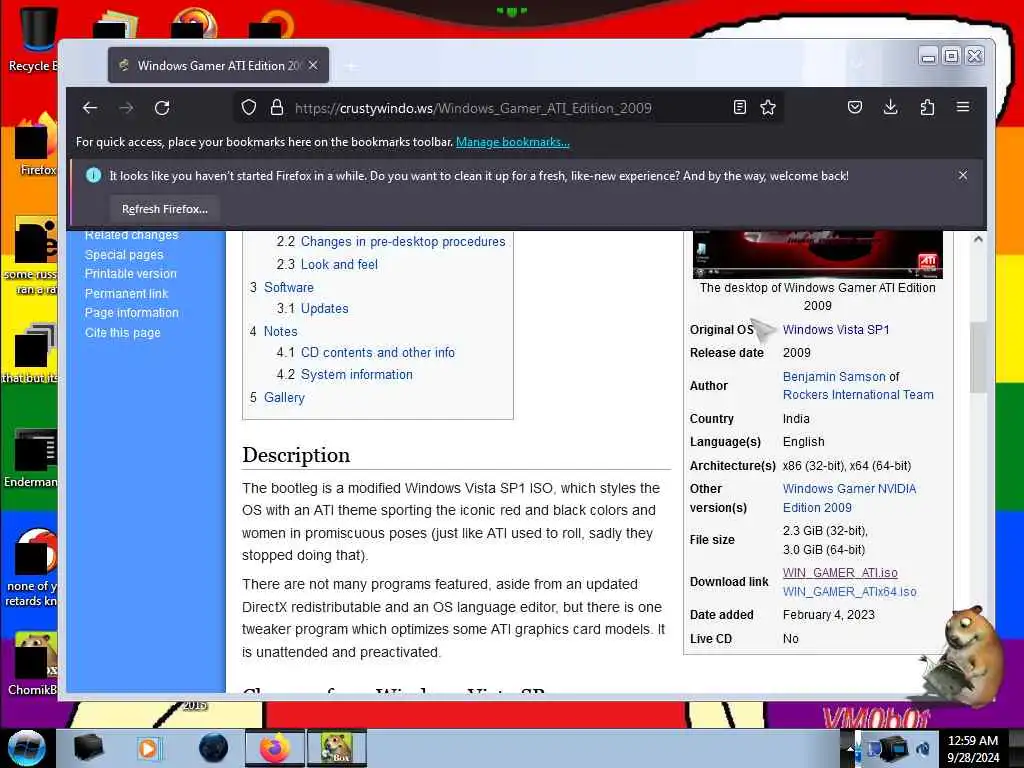
Task: Open a new tab
Action: [x=351, y=66]
